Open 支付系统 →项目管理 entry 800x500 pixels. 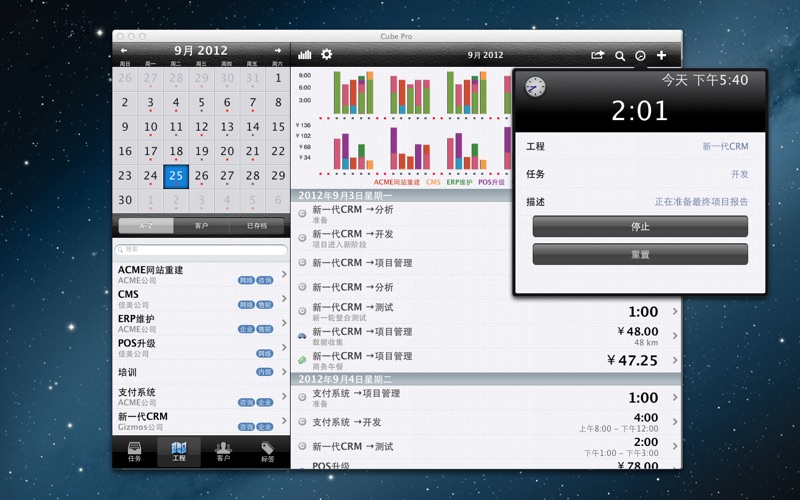tap(486, 398)
